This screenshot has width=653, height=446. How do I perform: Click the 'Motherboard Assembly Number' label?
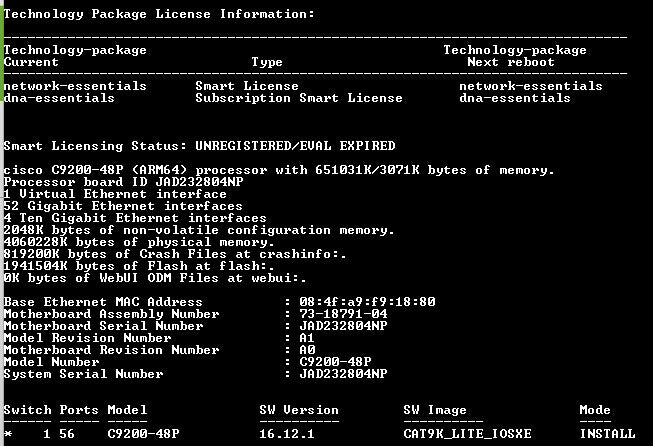tap(111, 314)
